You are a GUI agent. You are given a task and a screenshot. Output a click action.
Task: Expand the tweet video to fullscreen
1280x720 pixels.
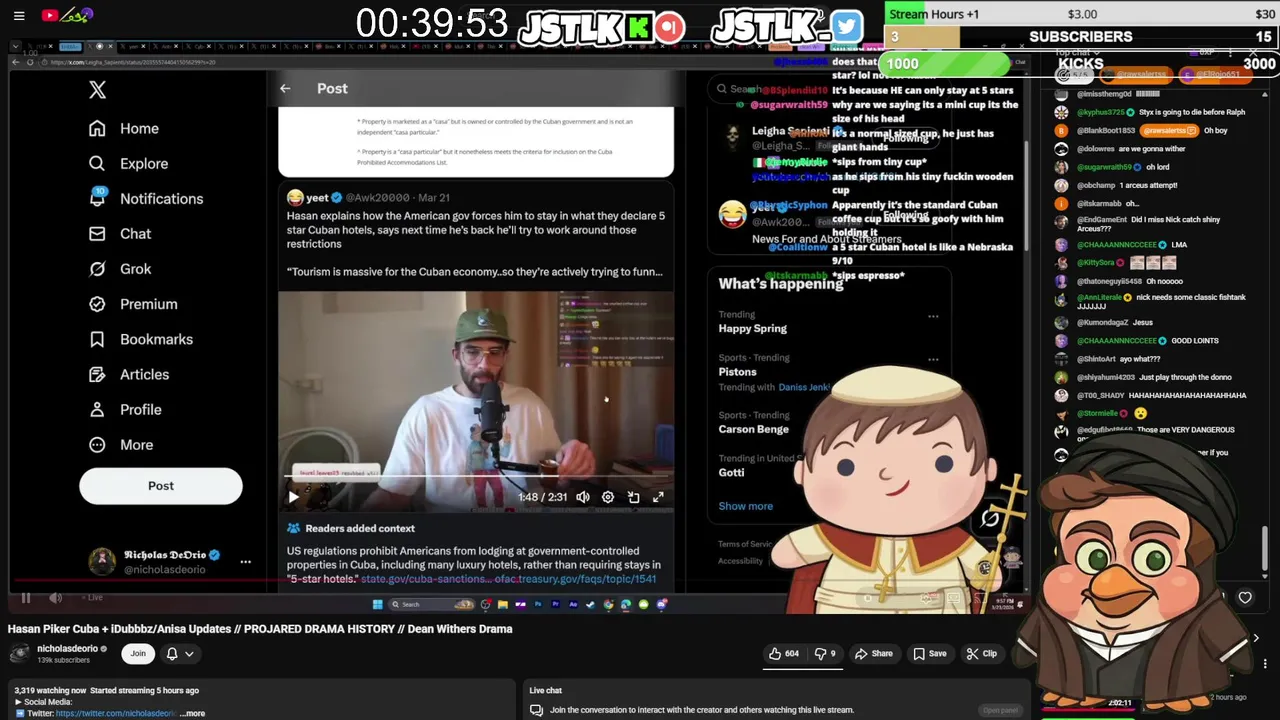658,497
